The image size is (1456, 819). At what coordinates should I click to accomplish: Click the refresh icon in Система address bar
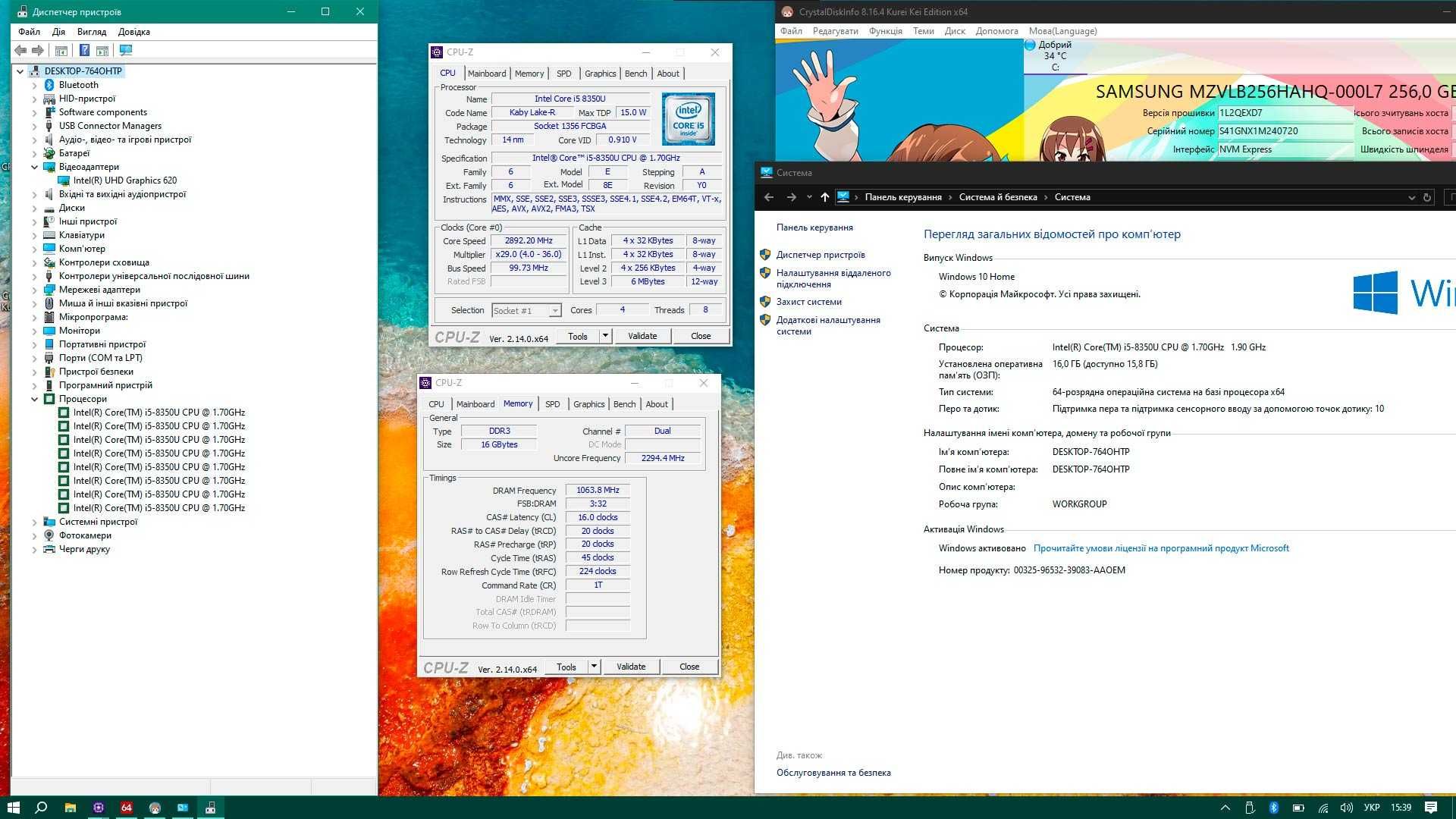click(x=1427, y=197)
